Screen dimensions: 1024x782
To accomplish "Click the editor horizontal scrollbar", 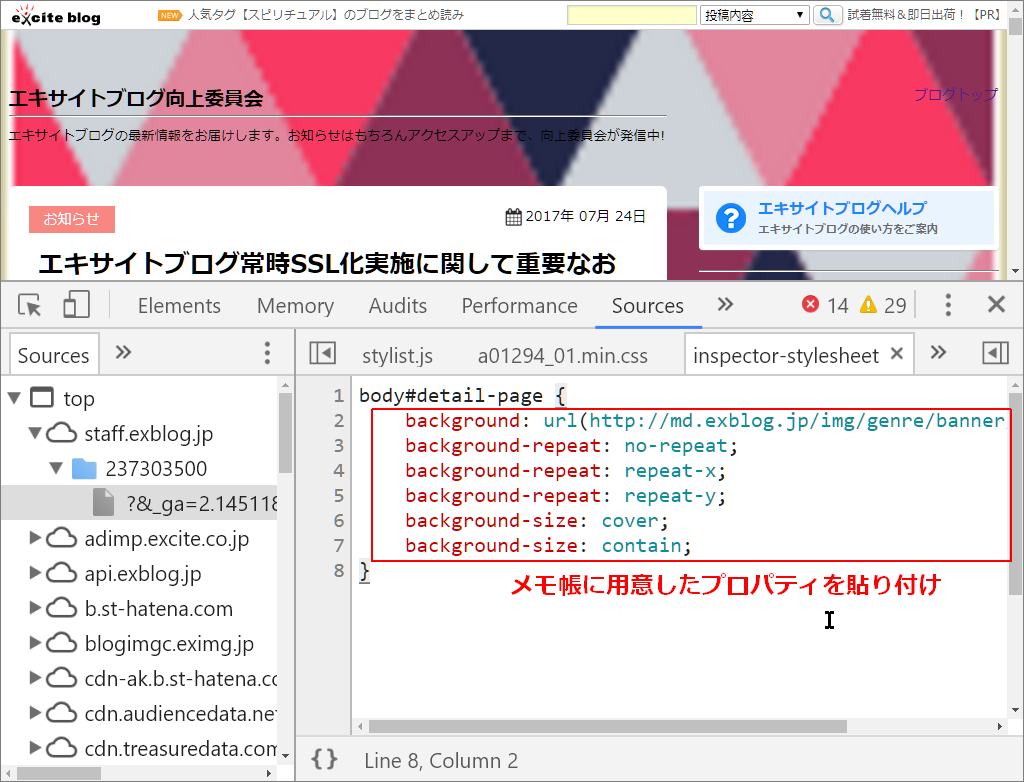I will pos(607,726).
